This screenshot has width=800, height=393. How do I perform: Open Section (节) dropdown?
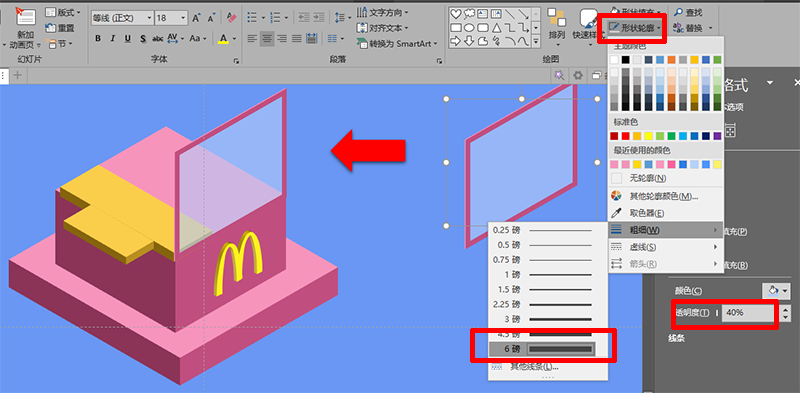tap(59, 44)
